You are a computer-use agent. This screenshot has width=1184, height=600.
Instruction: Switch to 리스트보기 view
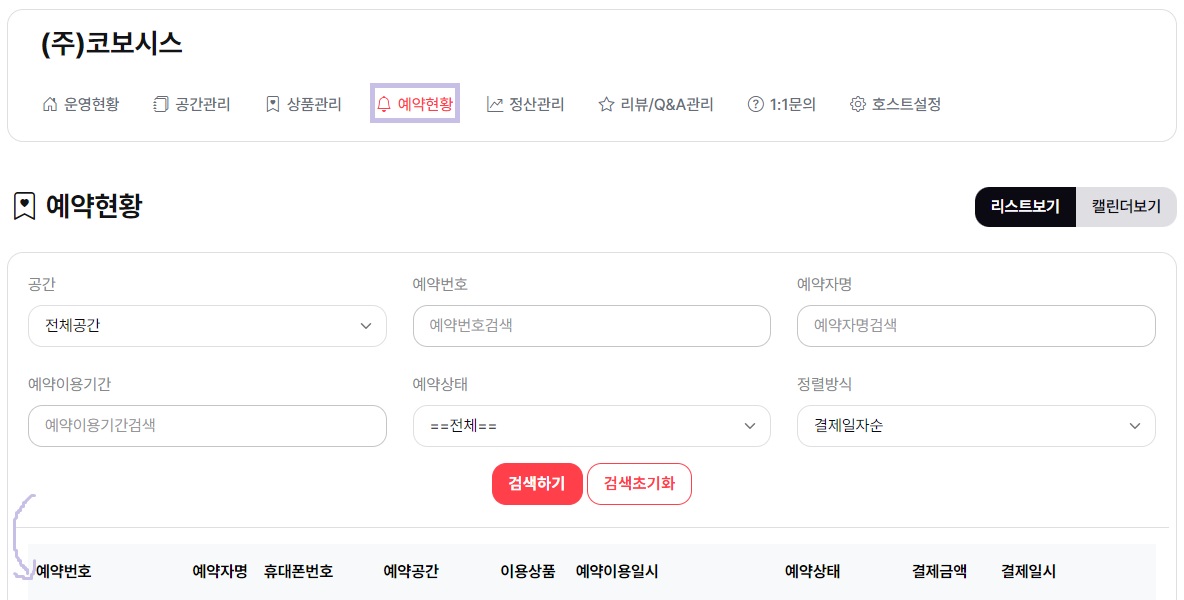pos(1025,207)
